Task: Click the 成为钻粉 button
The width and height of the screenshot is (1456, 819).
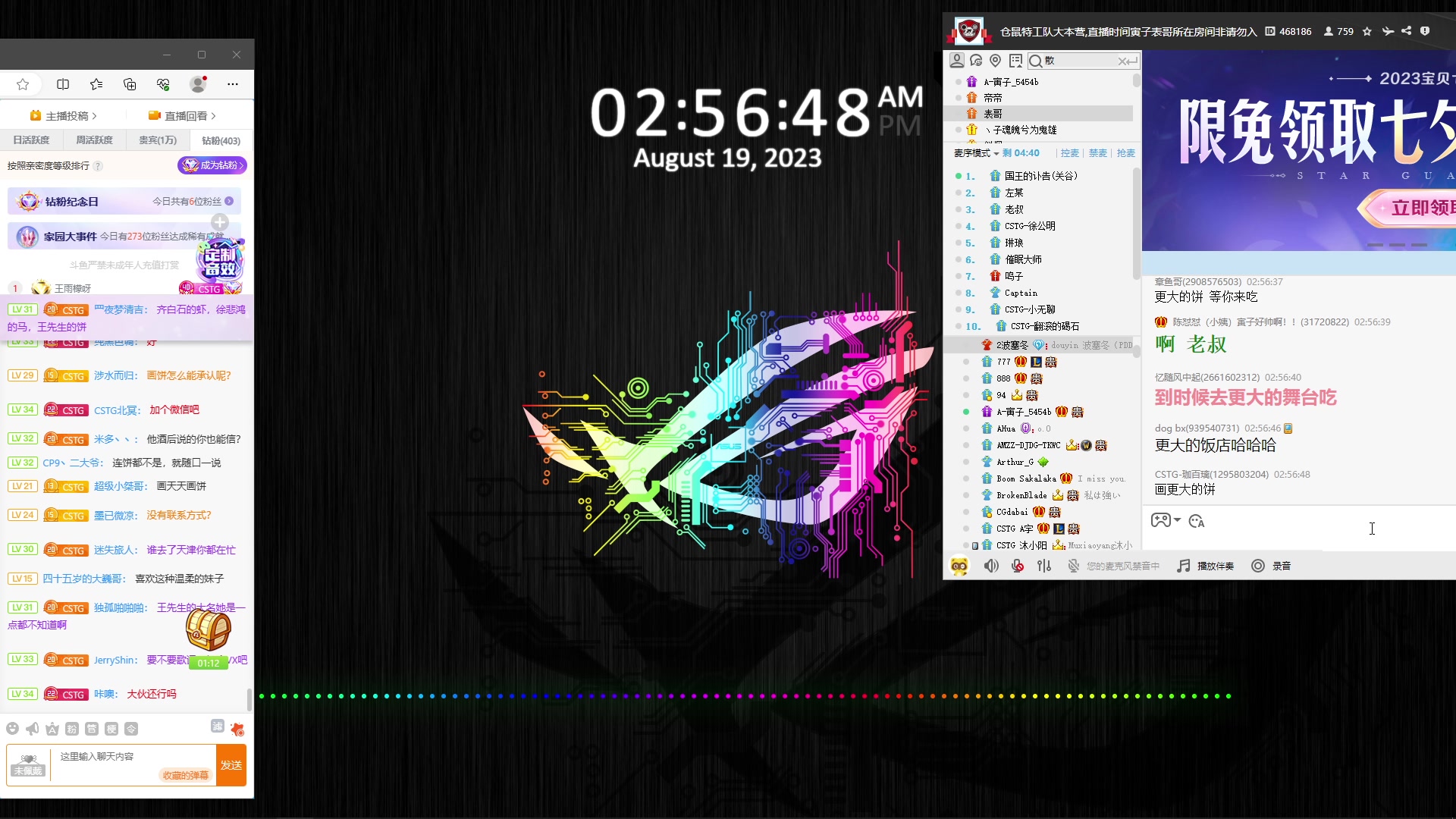Action: tap(212, 165)
